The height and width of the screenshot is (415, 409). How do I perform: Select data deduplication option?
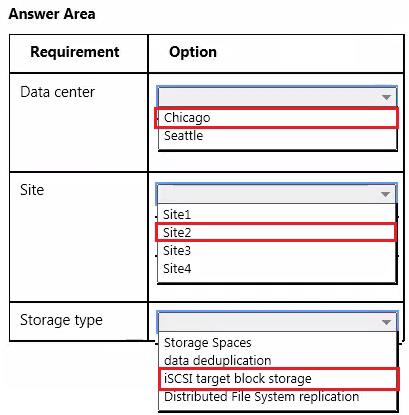point(218,361)
